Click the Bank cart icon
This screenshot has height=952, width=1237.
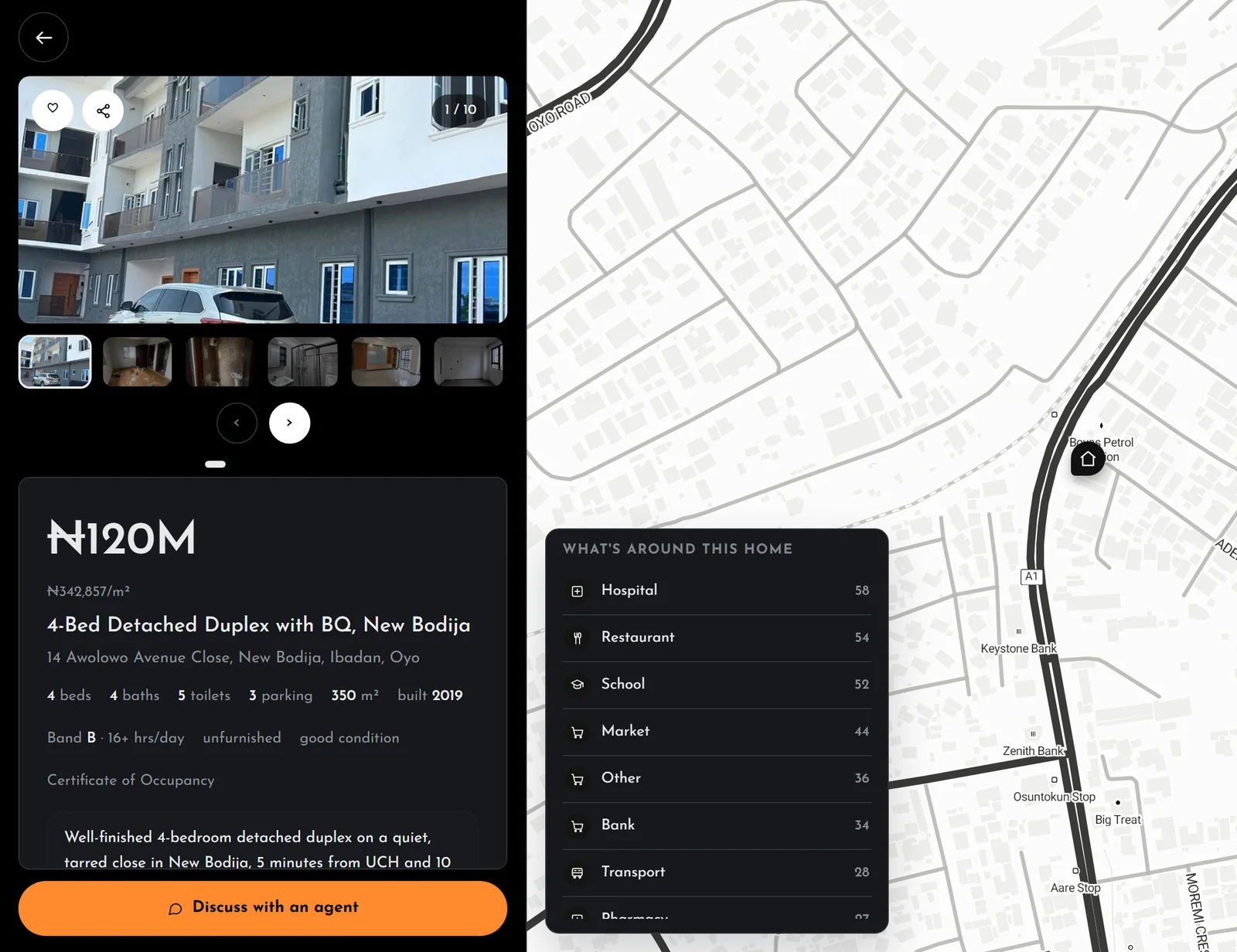point(577,826)
